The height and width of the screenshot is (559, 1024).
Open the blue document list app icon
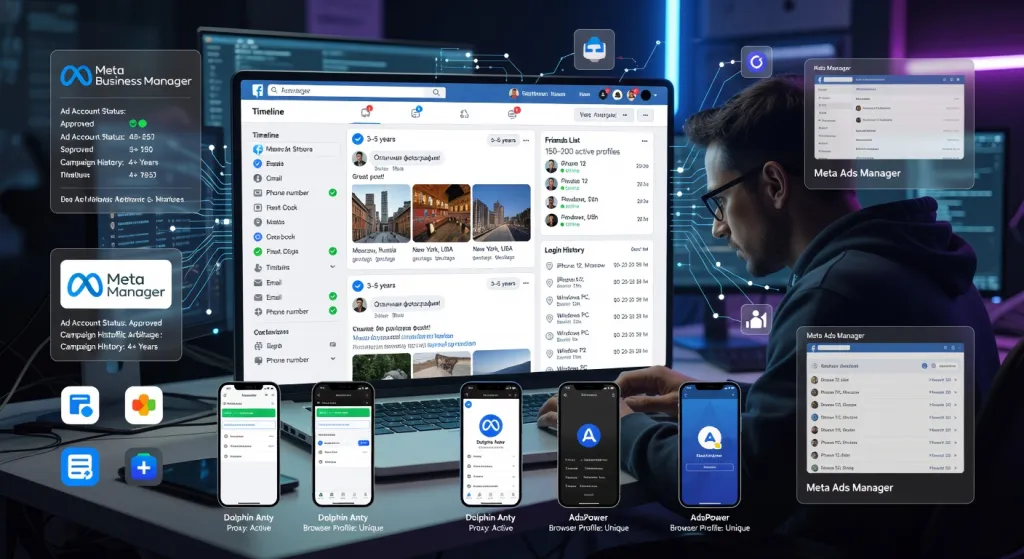[80, 467]
